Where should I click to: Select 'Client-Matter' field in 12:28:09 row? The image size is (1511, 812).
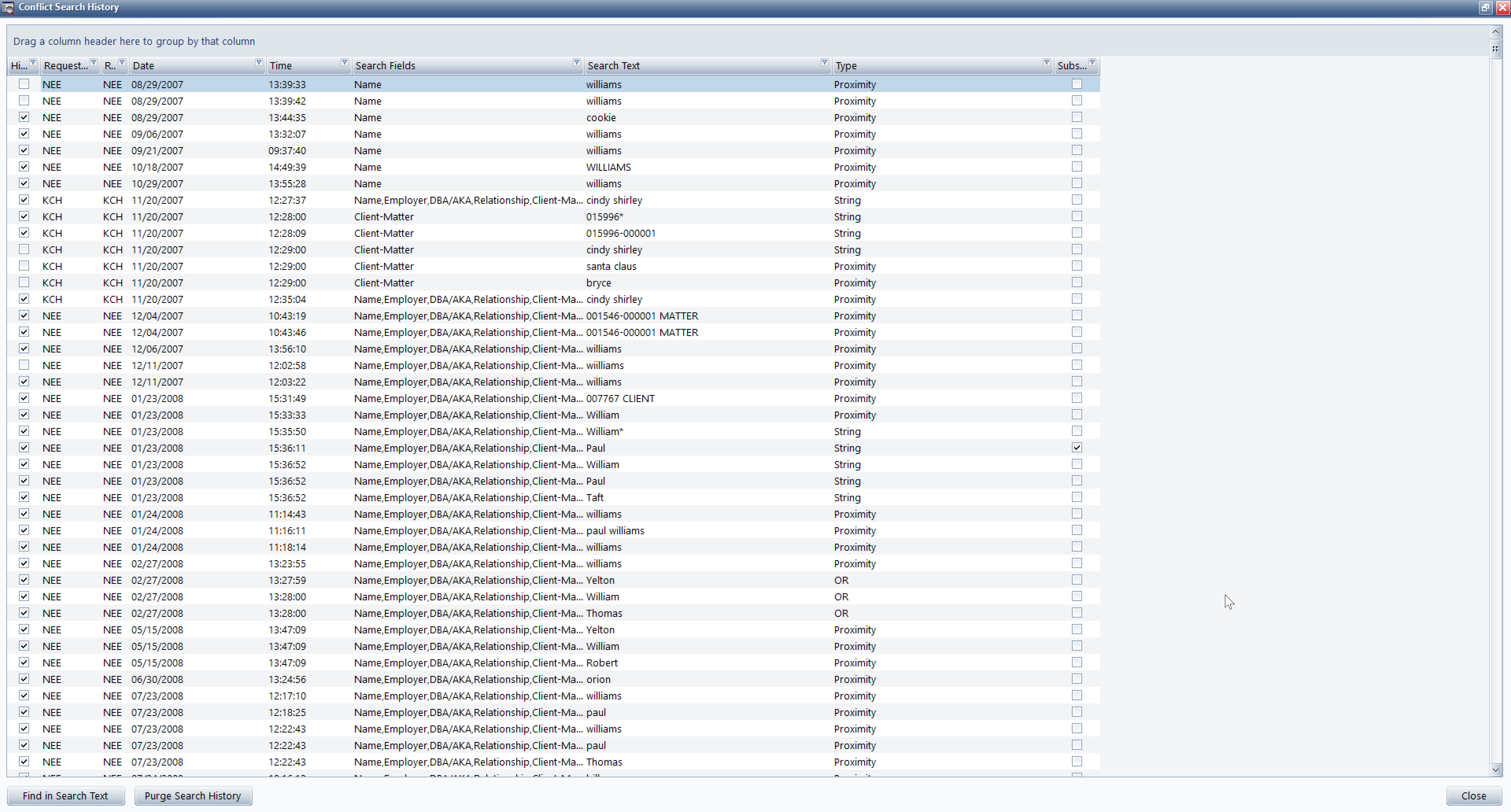(x=384, y=233)
